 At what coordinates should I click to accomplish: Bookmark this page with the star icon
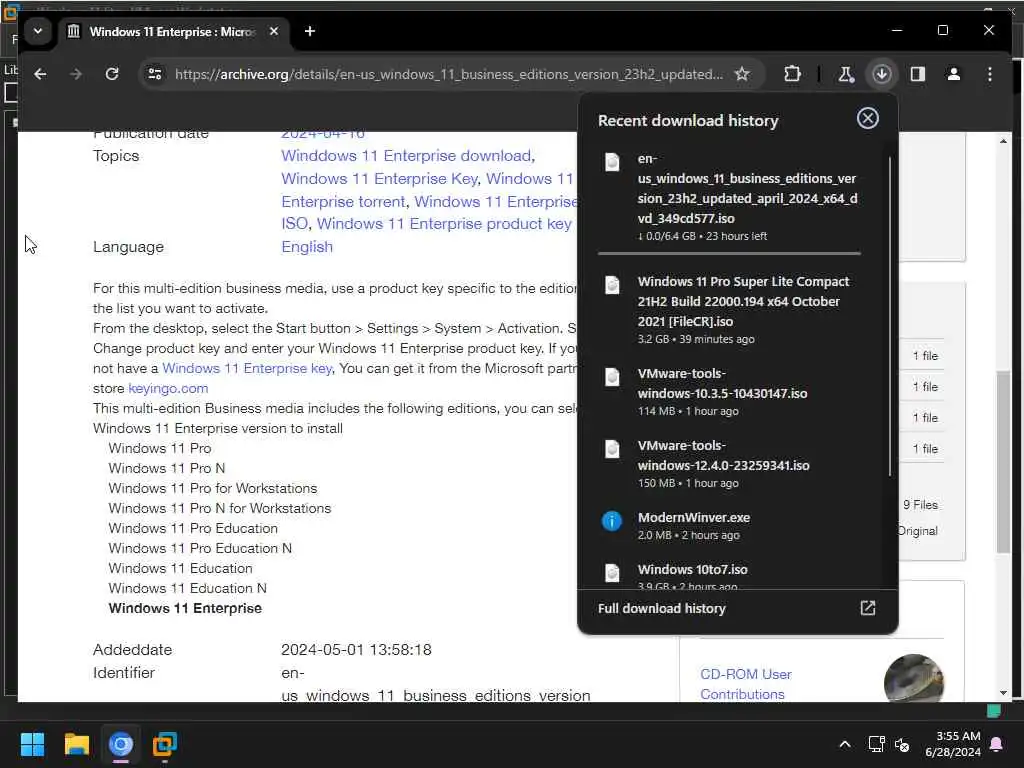(742, 74)
